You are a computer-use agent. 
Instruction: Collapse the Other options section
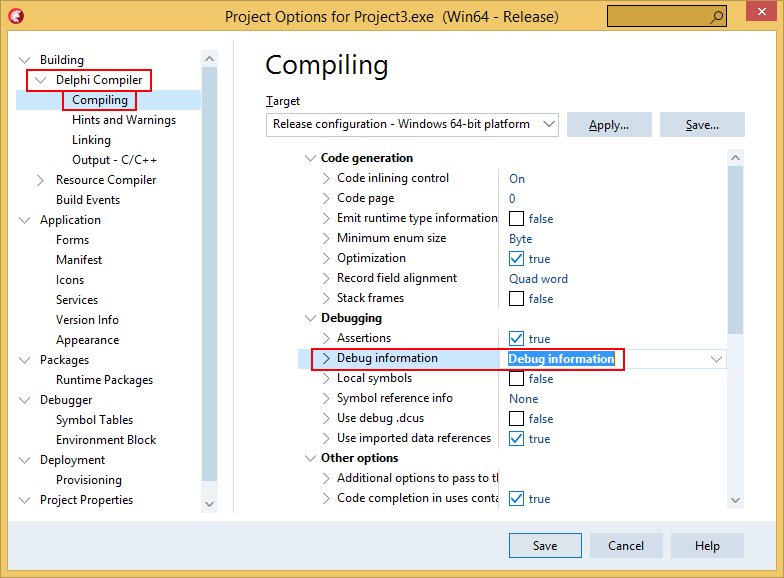(x=310, y=458)
